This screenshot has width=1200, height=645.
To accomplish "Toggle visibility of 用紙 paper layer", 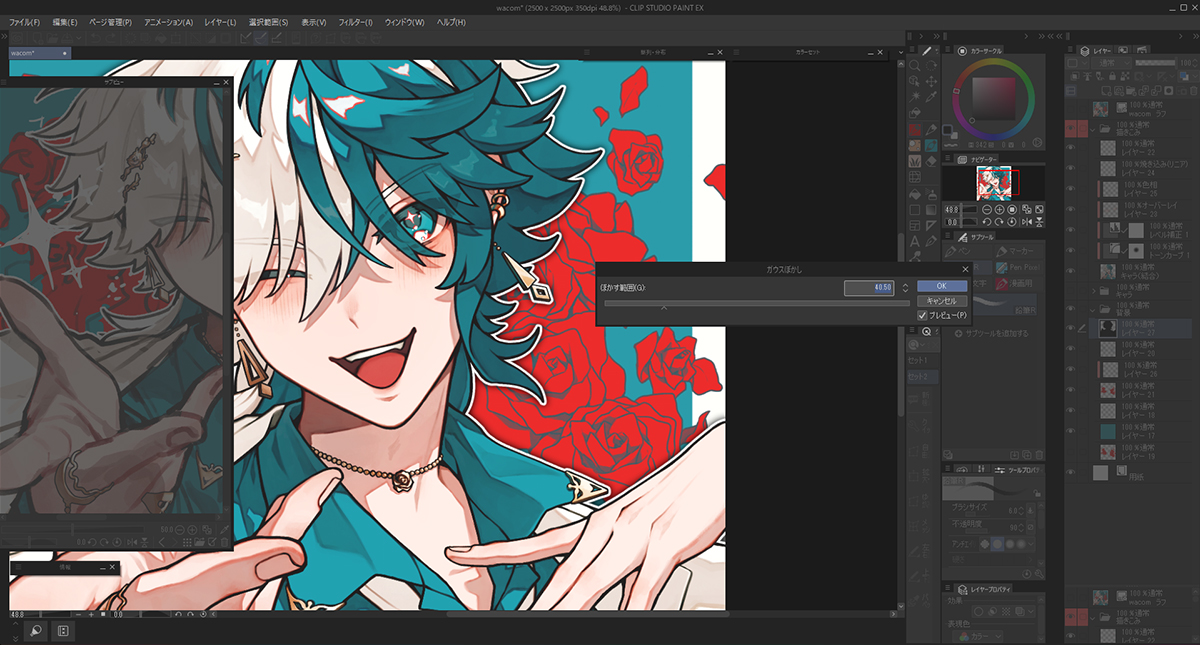I will point(1070,471).
